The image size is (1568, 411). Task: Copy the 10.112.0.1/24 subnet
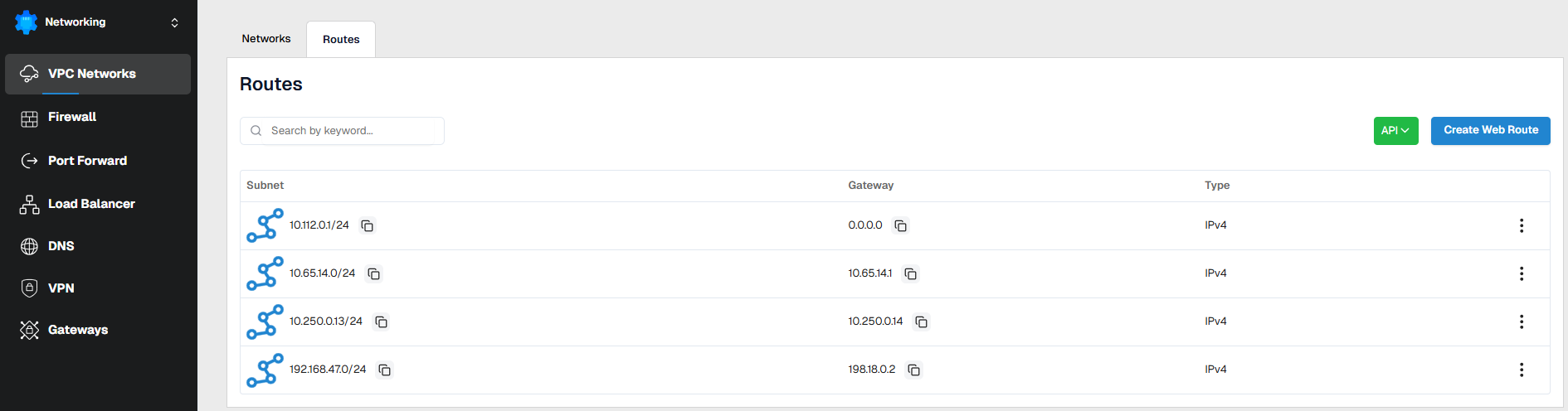[368, 226]
